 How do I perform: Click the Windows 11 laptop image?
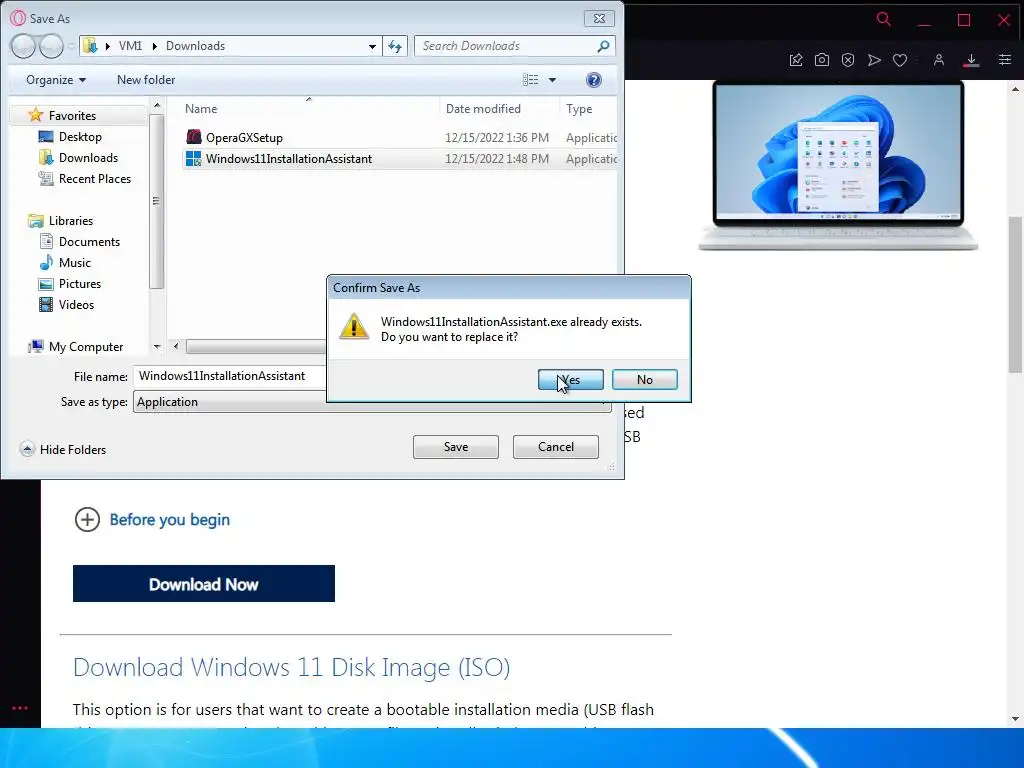[x=839, y=166]
